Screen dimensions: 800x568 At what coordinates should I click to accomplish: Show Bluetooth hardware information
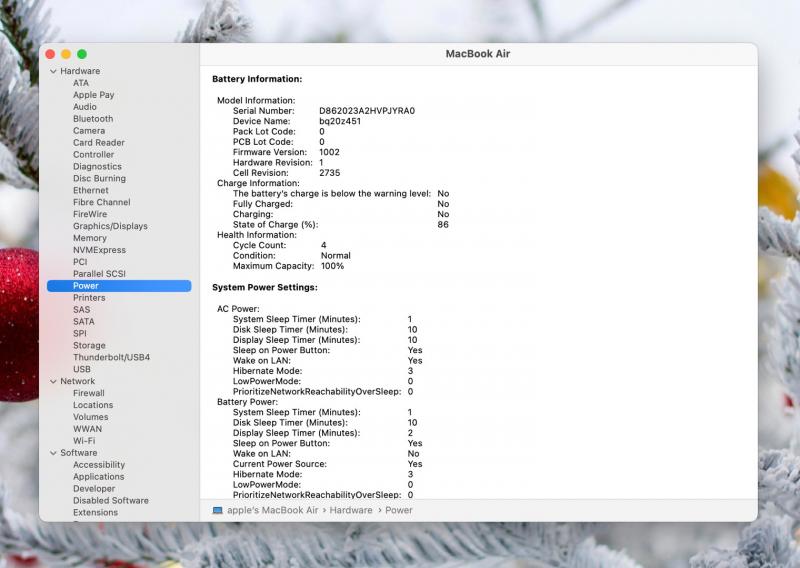[x=93, y=118]
